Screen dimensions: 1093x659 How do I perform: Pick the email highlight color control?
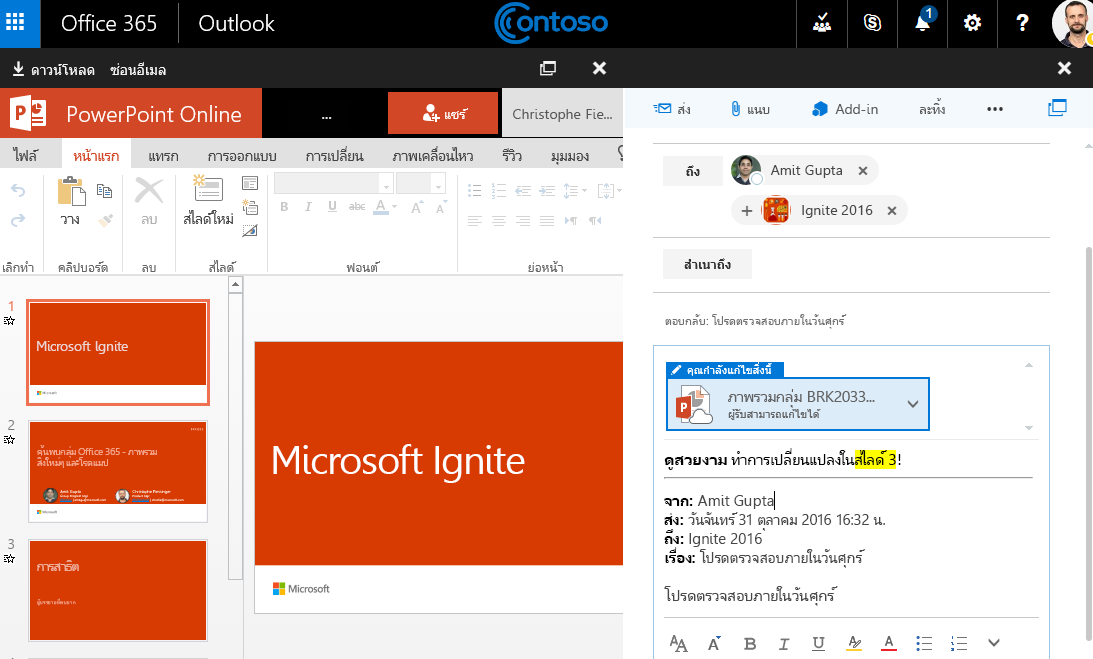coord(854,644)
